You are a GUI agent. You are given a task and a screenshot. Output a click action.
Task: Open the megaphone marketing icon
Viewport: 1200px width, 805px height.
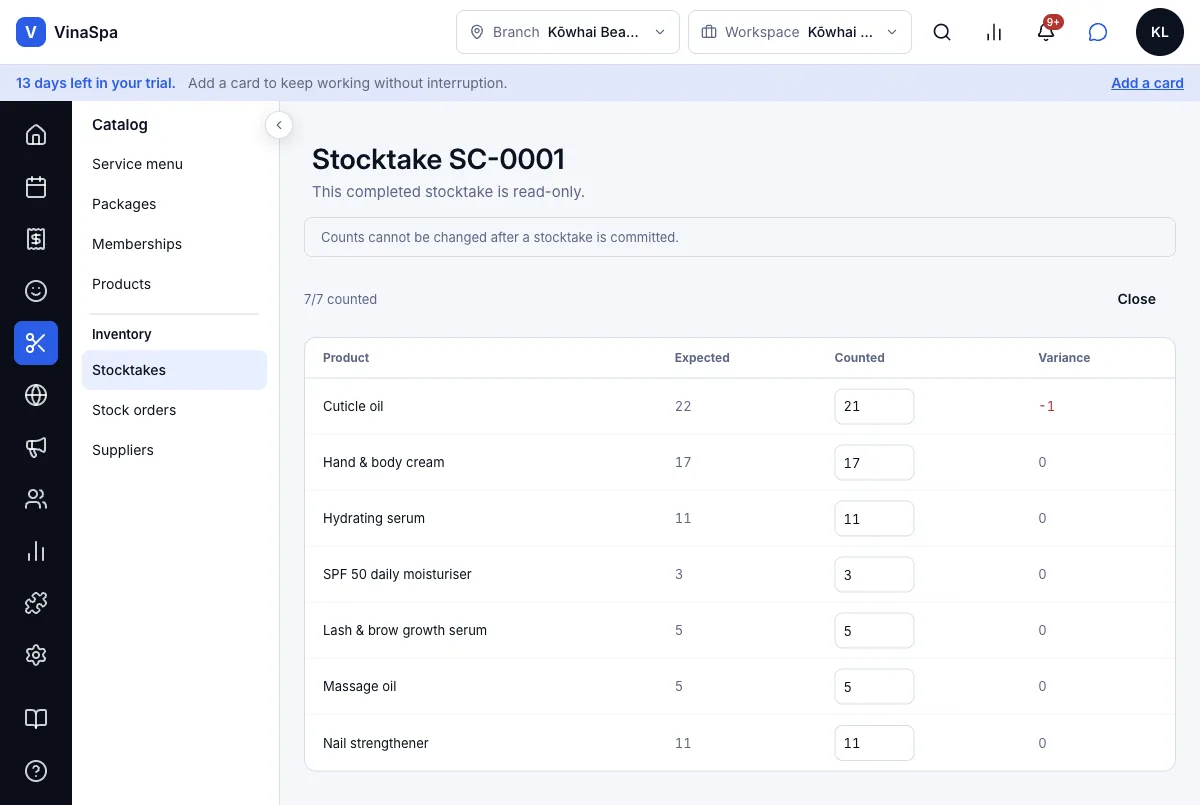(x=36, y=447)
